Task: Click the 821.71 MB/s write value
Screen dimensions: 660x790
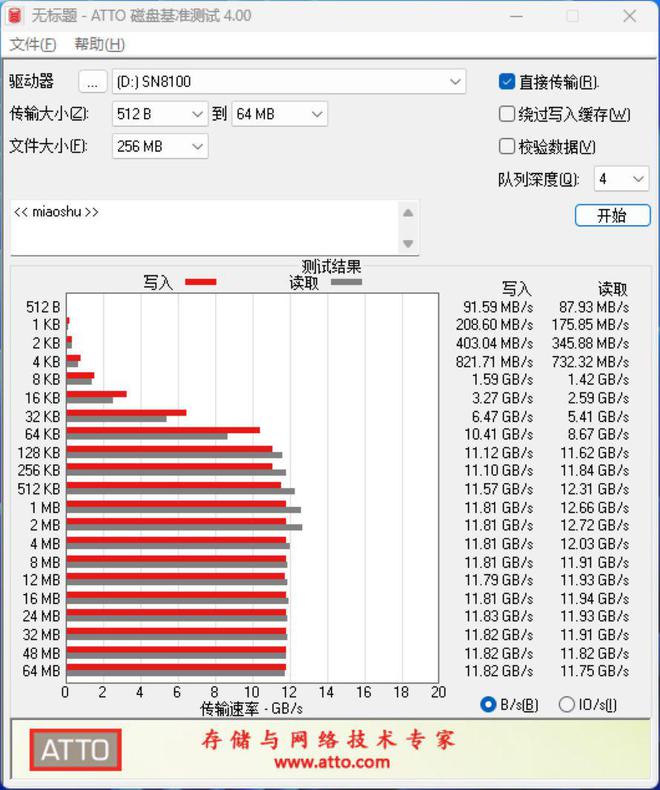Action: pyautogui.click(x=494, y=362)
